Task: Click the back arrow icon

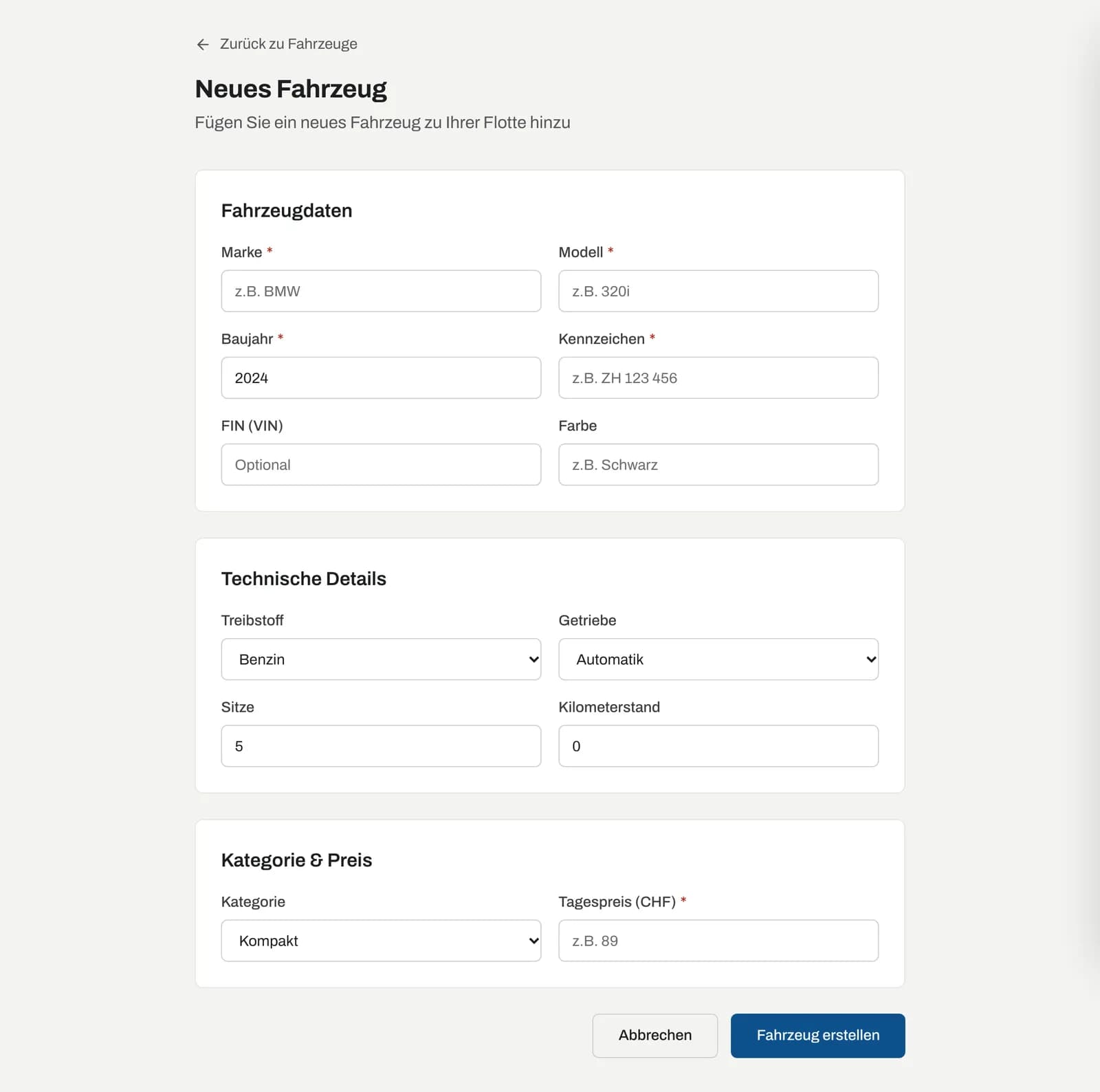Action: 203,45
